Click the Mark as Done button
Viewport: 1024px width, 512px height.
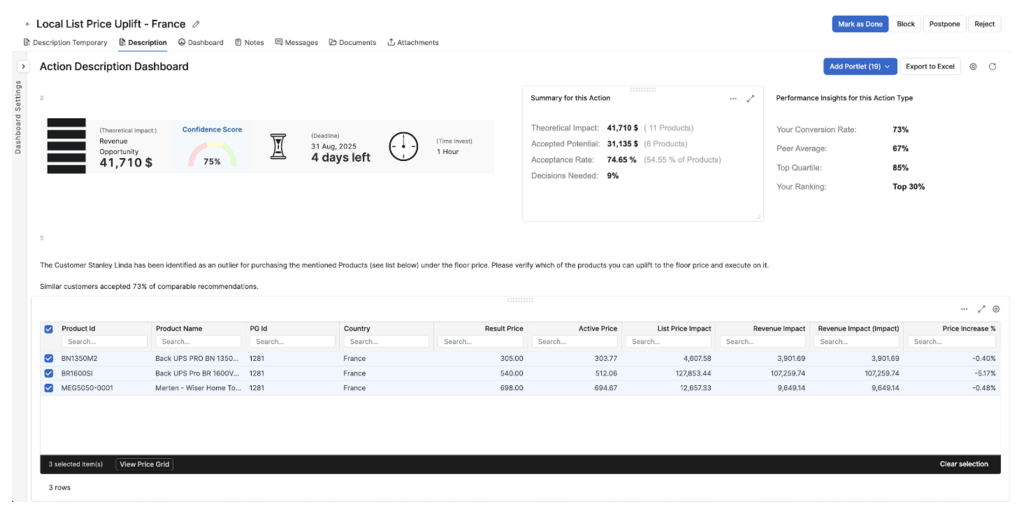click(x=859, y=24)
